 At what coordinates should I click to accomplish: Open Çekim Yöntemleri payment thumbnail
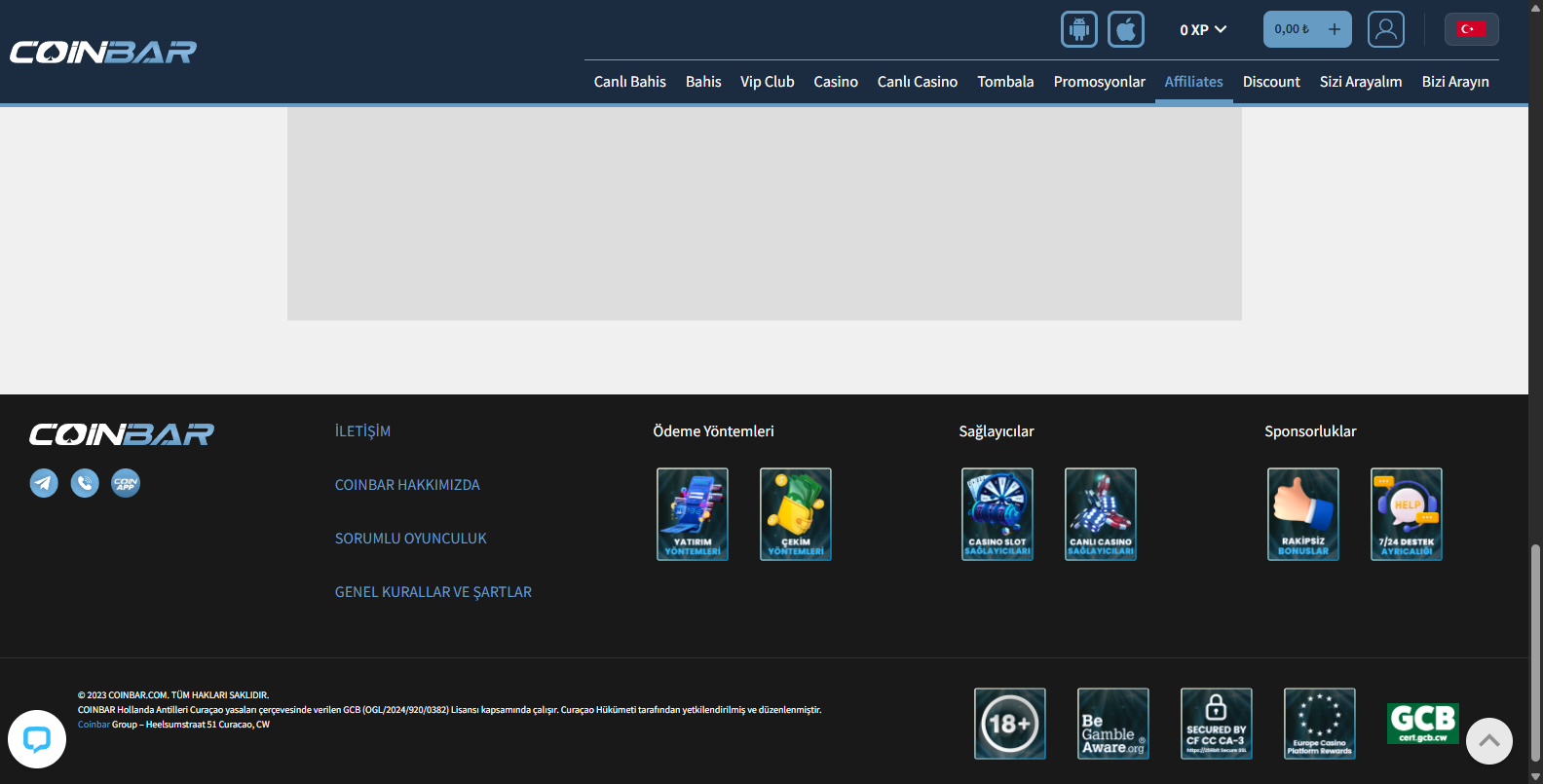796,514
